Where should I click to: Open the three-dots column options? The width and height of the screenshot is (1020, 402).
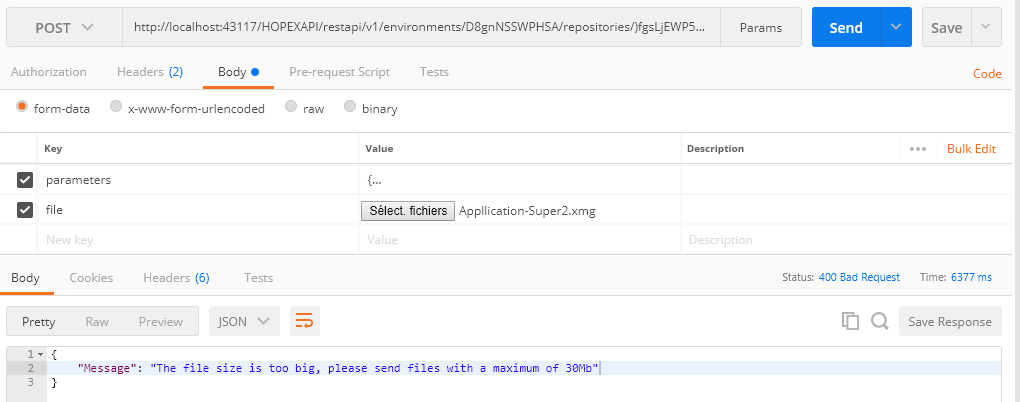tap(918, 149)
